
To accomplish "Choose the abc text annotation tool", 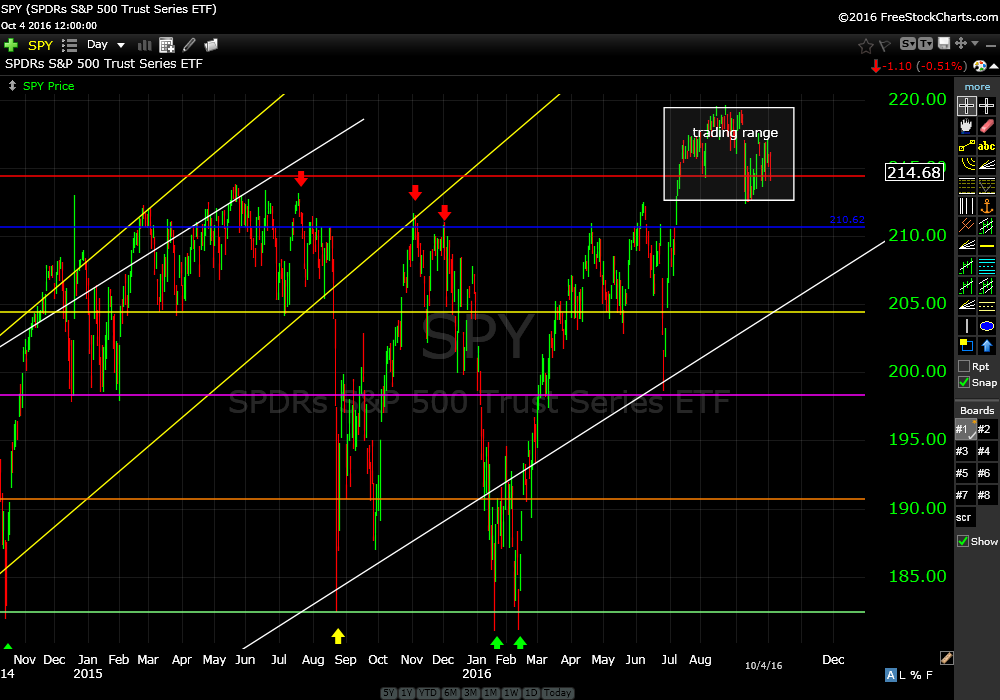I will pyautogui.click(x=987, y=146).
